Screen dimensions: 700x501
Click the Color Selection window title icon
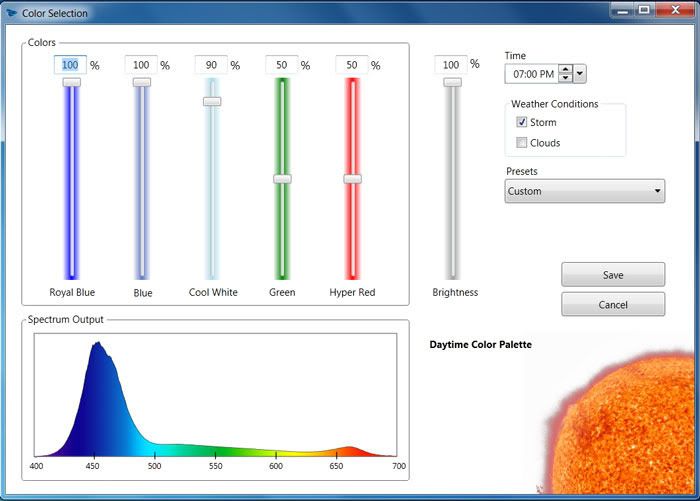[11, 13]
